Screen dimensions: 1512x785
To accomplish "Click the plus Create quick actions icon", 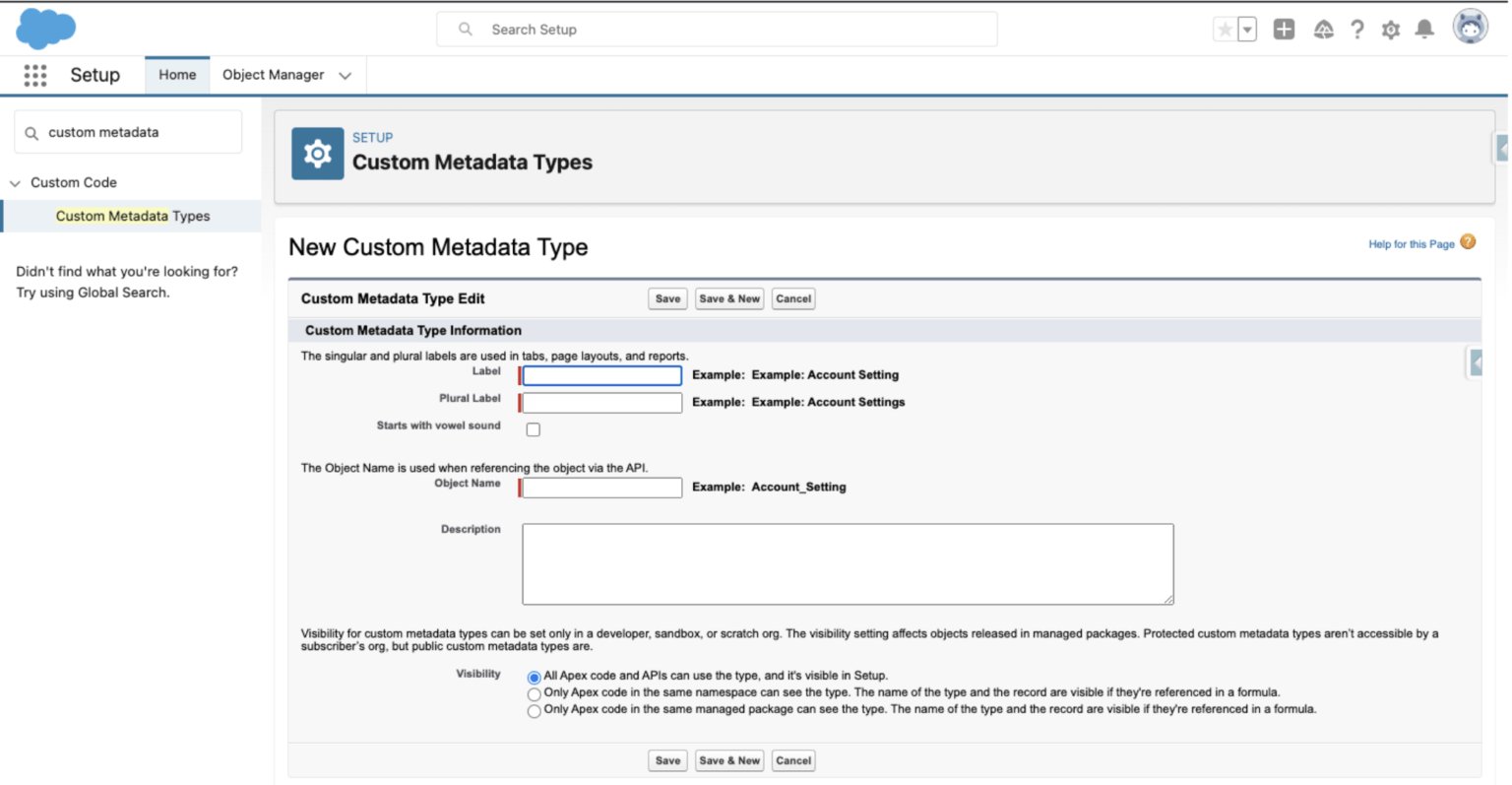I will coord(1284,30).
